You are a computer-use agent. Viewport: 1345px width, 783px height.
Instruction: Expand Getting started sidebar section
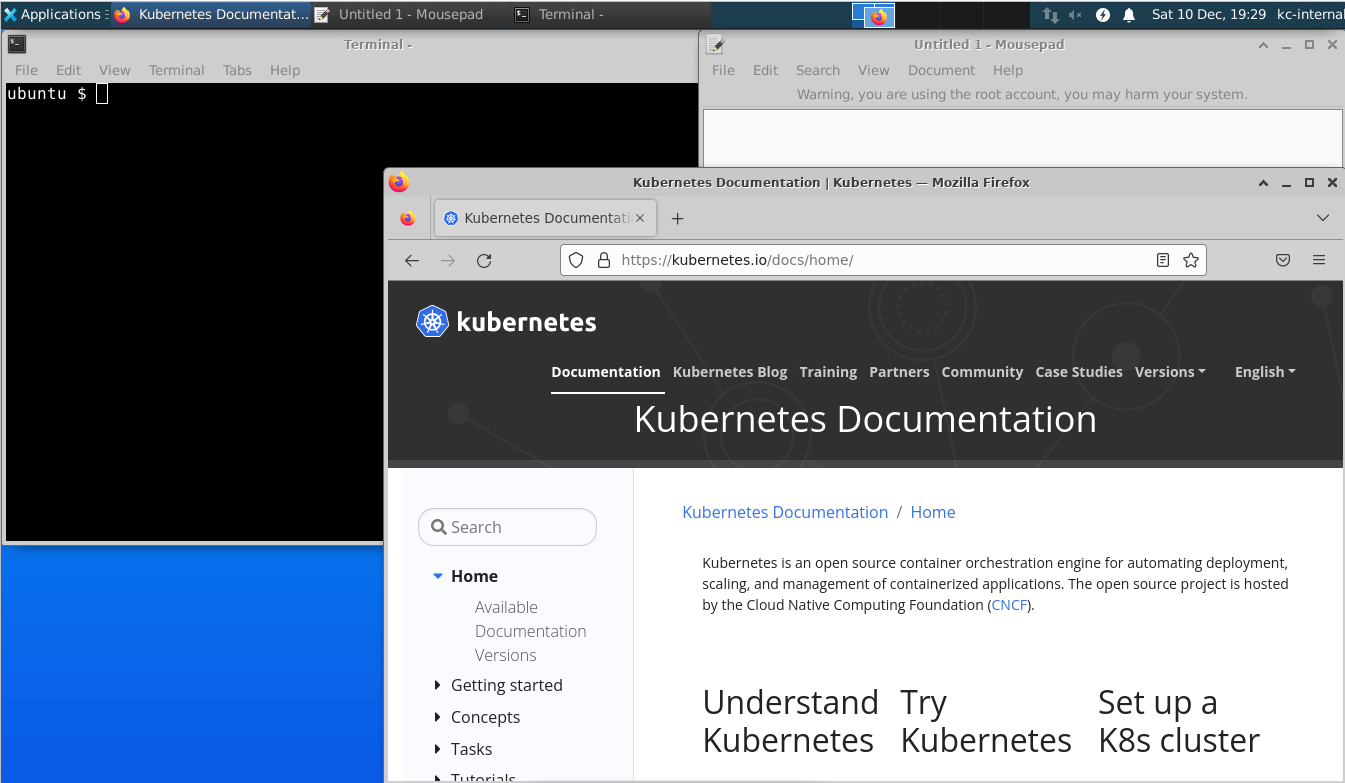coord(438,685)
